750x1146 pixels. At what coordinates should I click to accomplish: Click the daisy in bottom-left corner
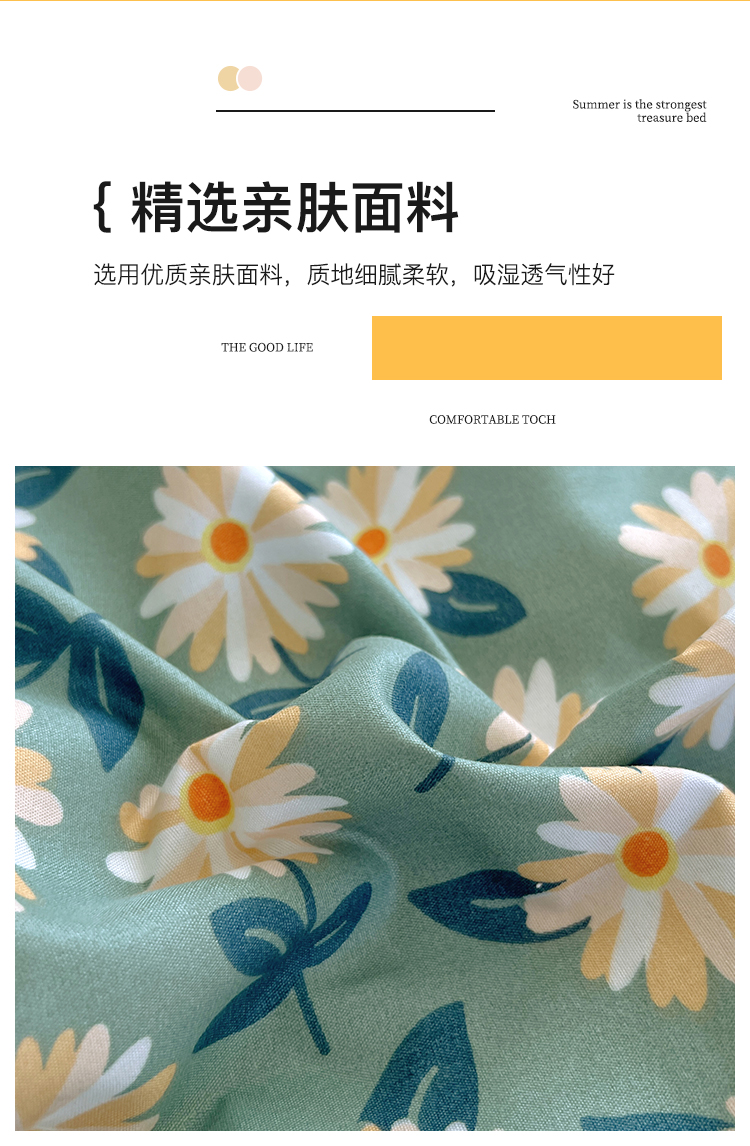[88, 1082]
